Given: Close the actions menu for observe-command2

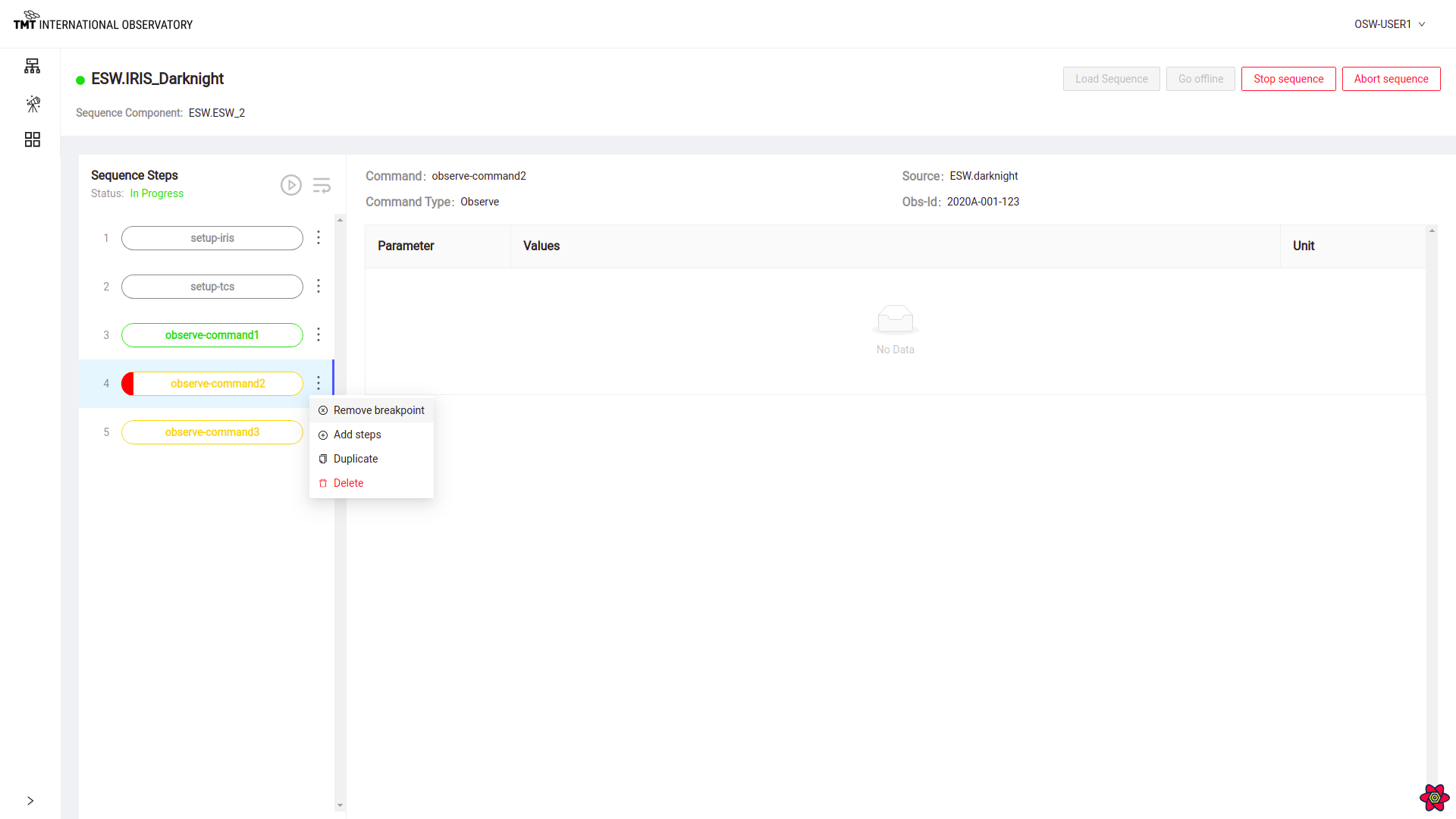Looking at the screenshot, I should 318,384.
